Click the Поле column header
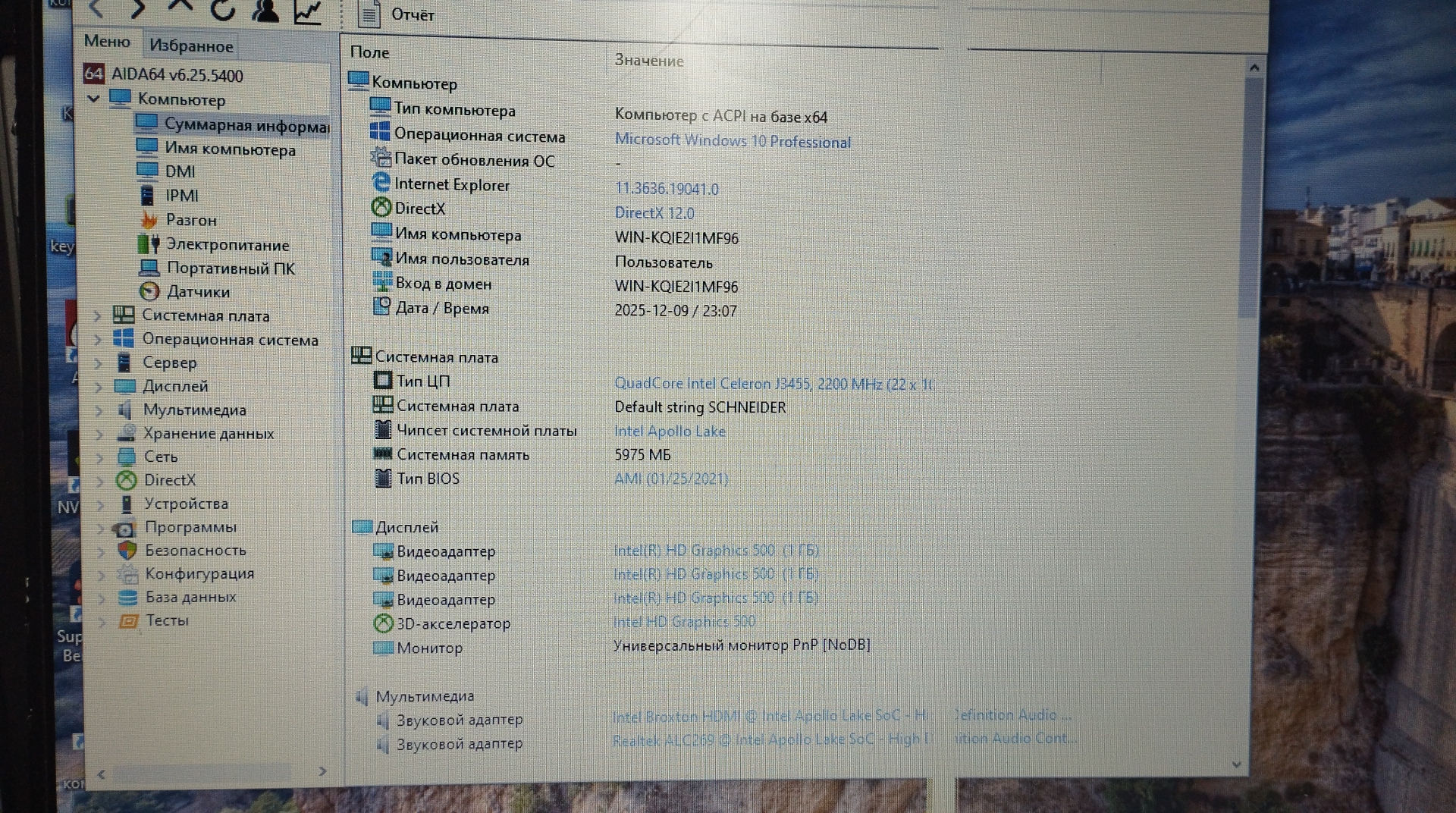This screenshot has width=1456, height=813. pyautogui.click(x=370, y=52)
